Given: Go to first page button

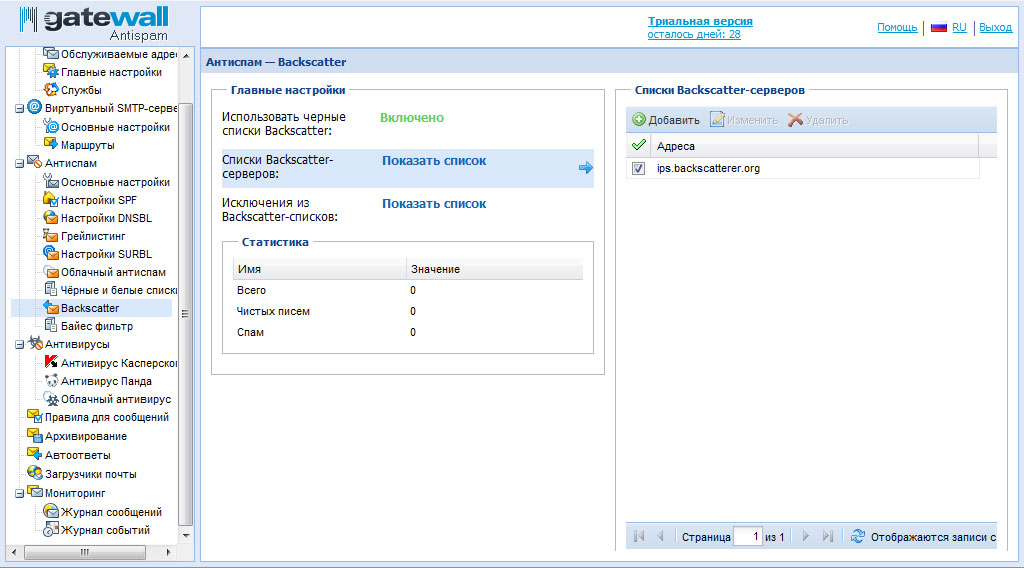Looking at the screenshot, I should pos(639,536).
